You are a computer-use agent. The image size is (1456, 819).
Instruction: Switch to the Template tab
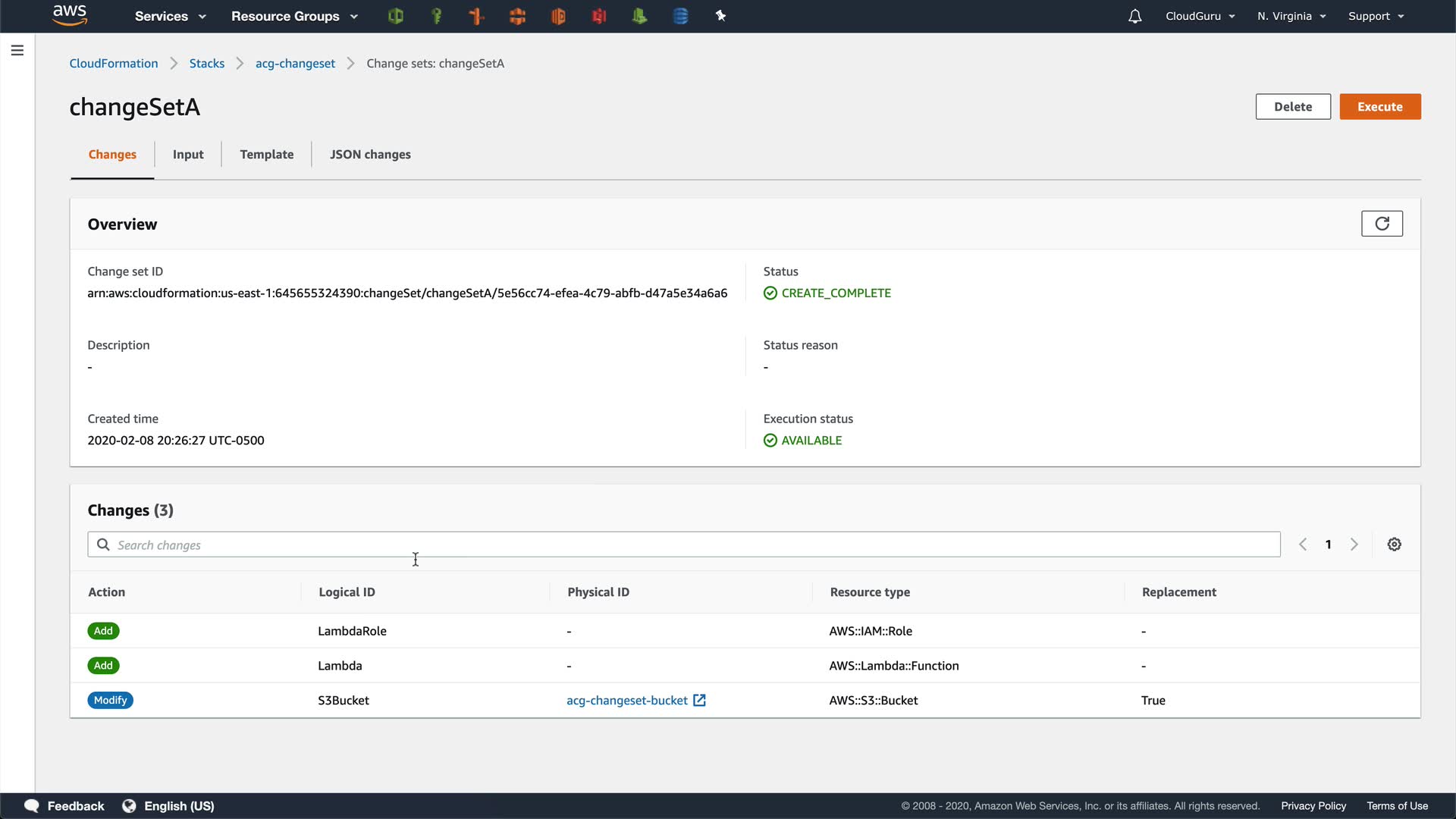pos(266,155)
